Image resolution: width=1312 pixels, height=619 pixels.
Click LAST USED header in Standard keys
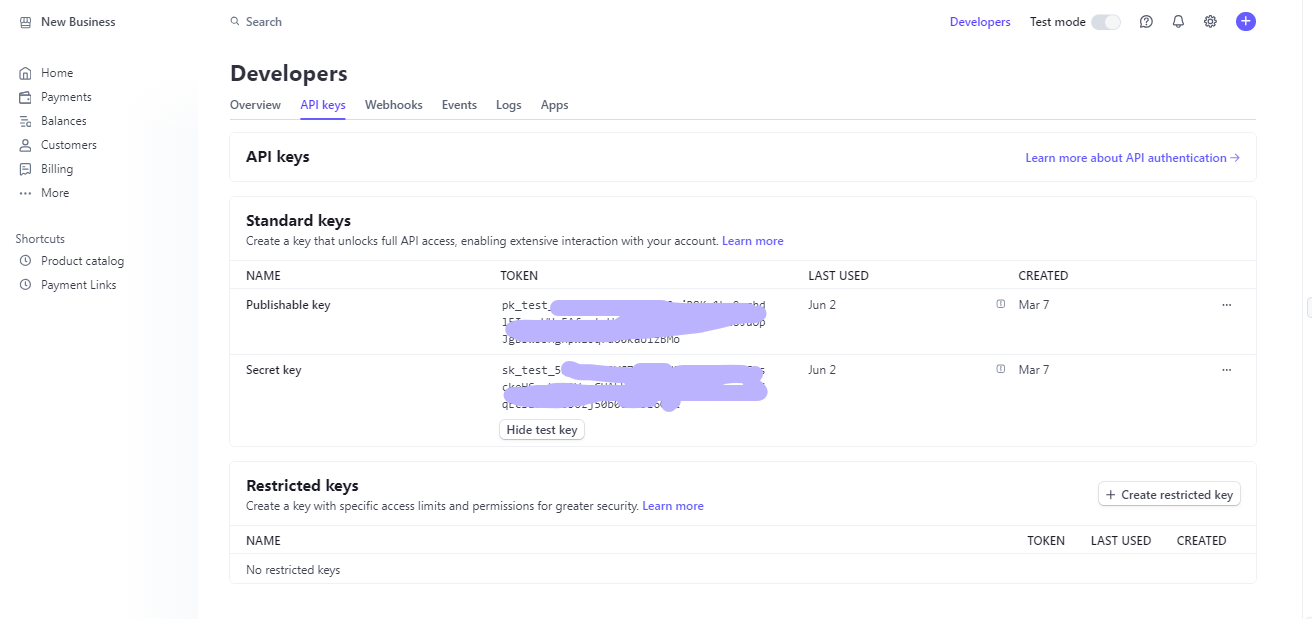coord(838,276)
